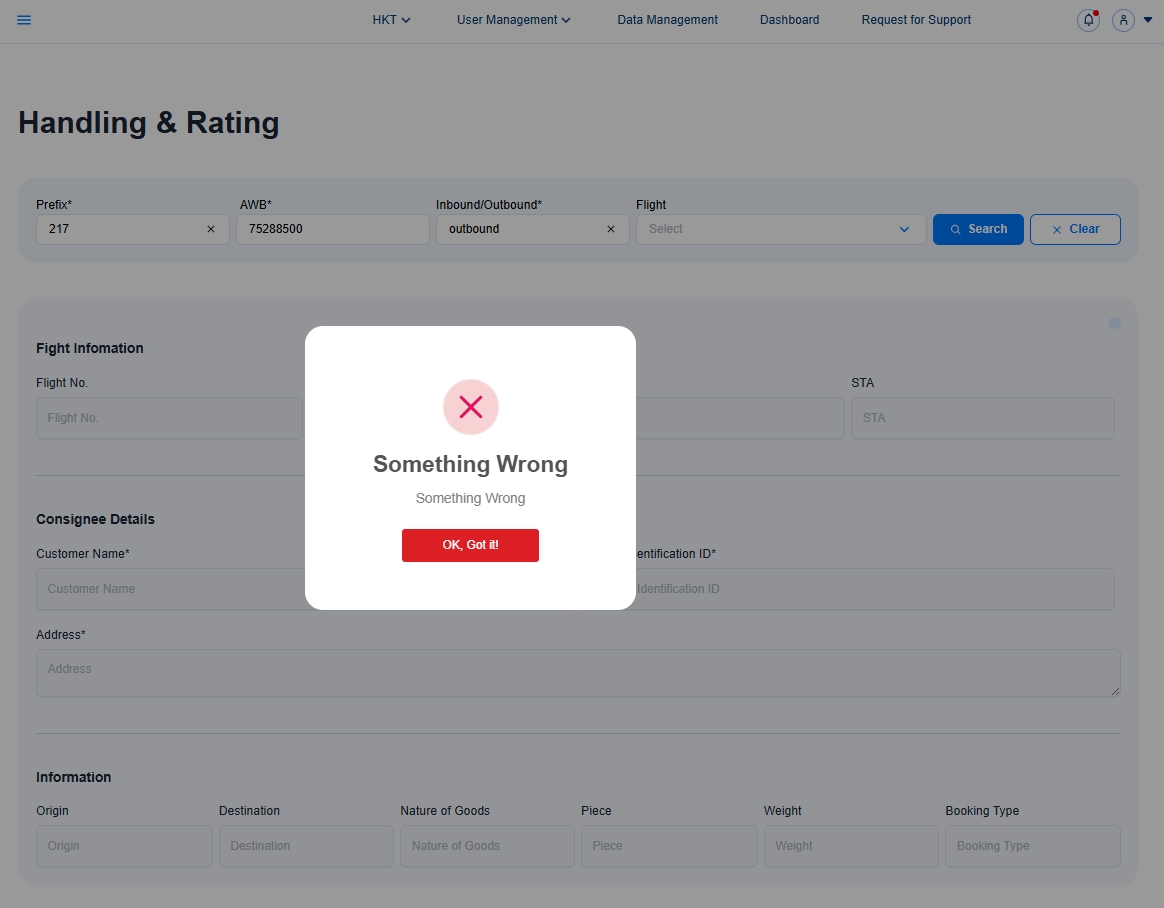Image resolution: width=1164 pixels, height=908 pixels.
Task: Focus the Address text area
Action: pyautogui.click(x=577, y=673)
